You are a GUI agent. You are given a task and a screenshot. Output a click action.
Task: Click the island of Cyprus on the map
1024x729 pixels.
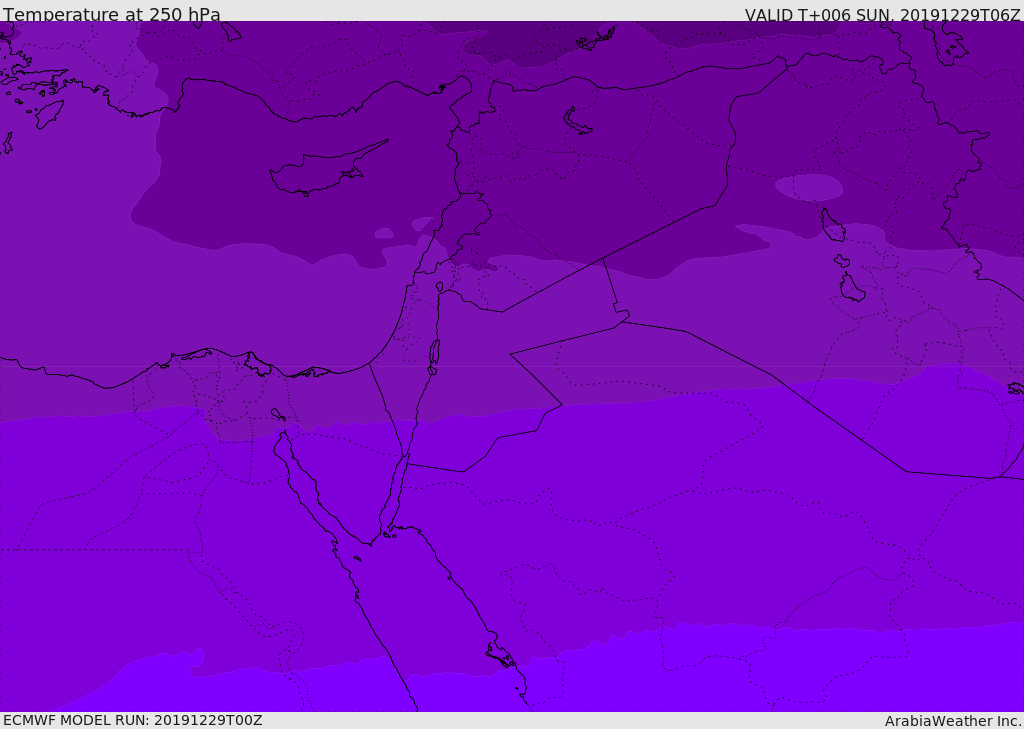[x=328, y=169]
